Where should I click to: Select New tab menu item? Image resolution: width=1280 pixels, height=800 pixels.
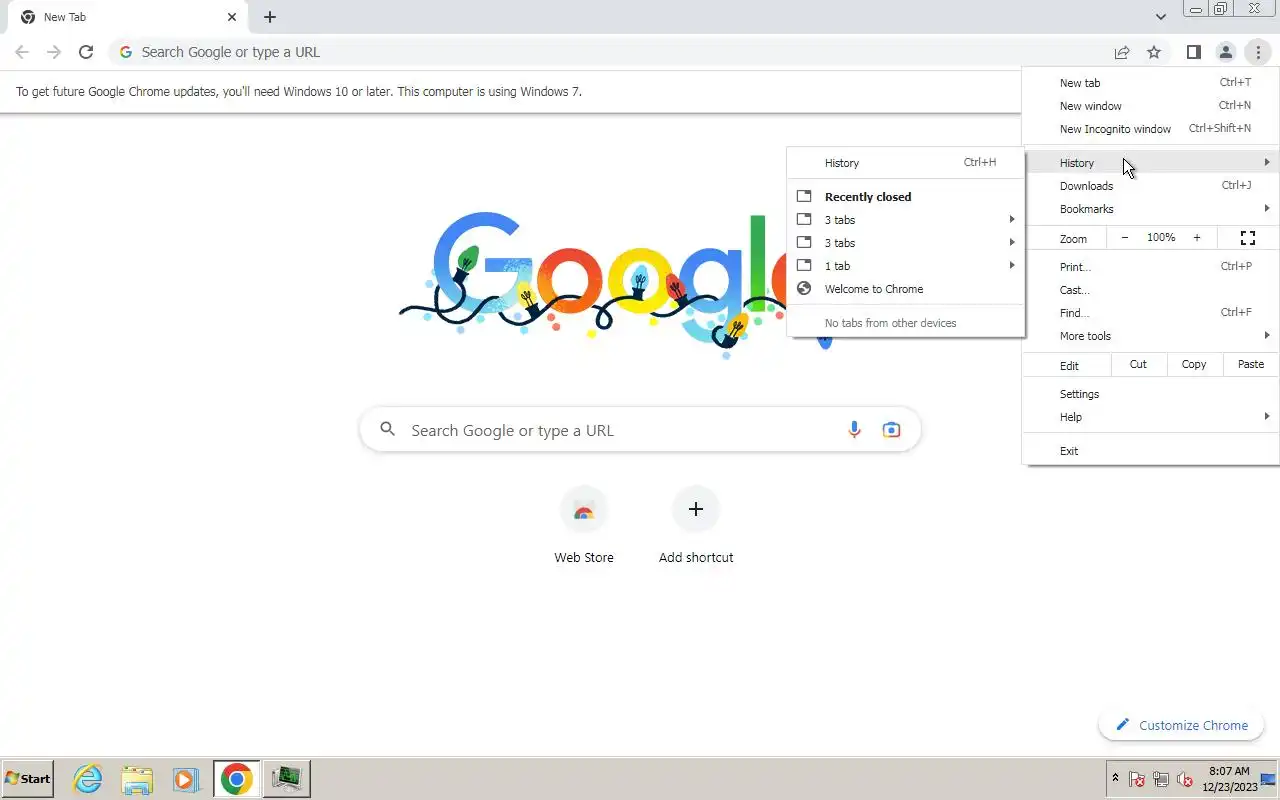pos(1151,83)
